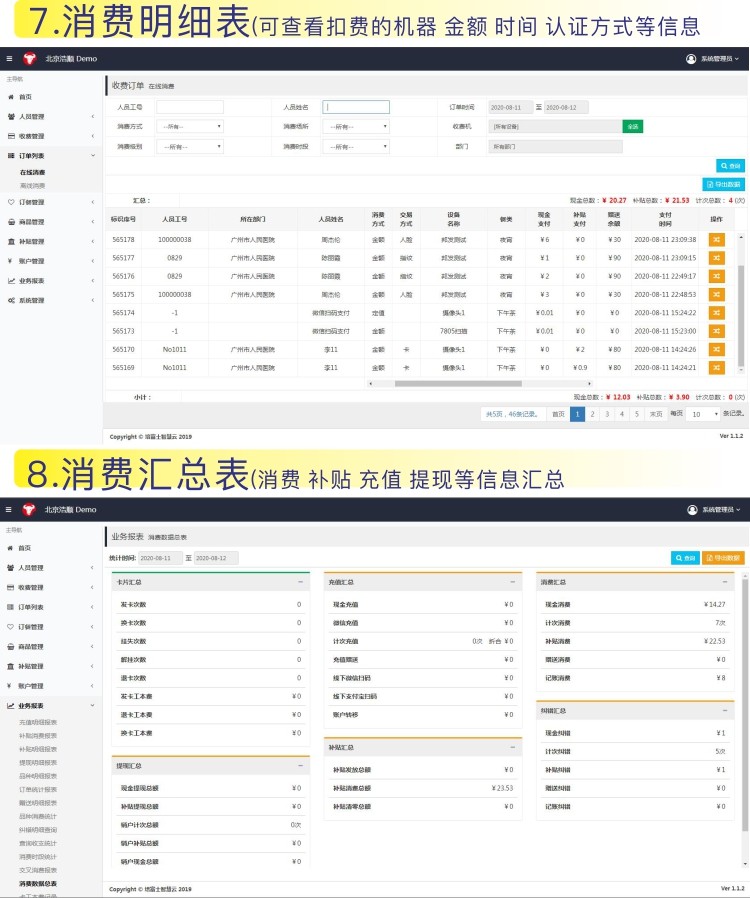Image resolution: width=750 pixels, height=898 pixels.
Task: Click the orange action icon for record 565169
Action: click(716, 367)
